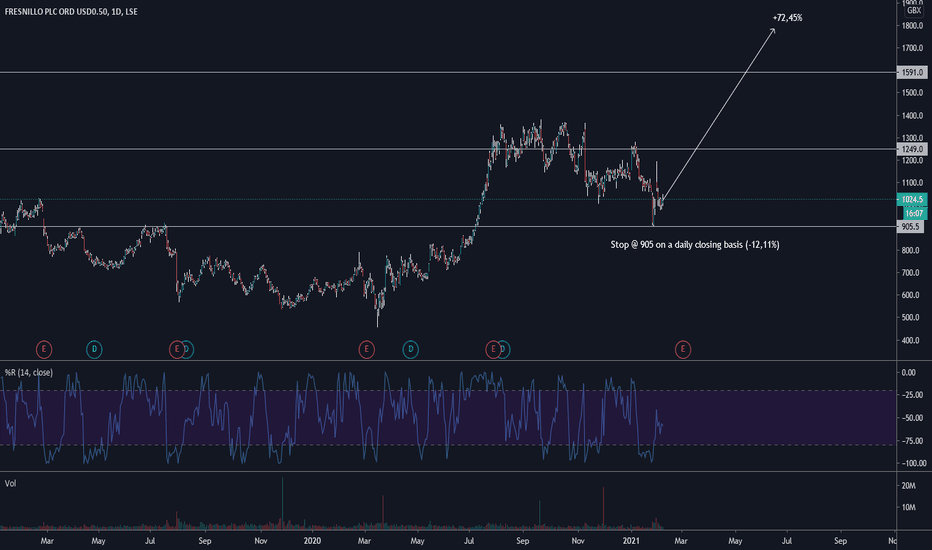Click the FRESNILLO PLC ORD USD0.50 symbol title
The width and height of the screenshot is (932, 550).
(x=56, y=11)
